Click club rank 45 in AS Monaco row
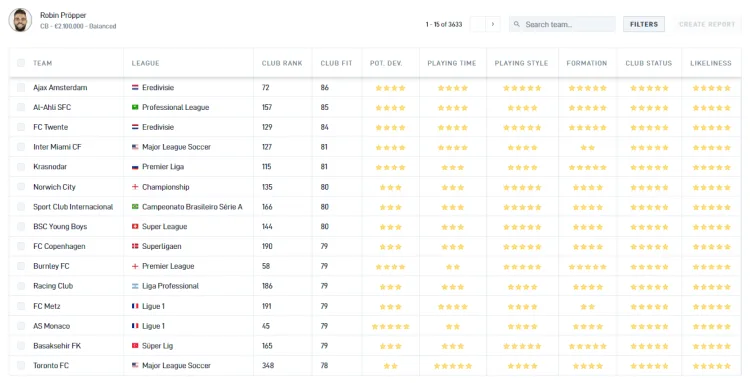The image size is (750, 383). point(266,326)
